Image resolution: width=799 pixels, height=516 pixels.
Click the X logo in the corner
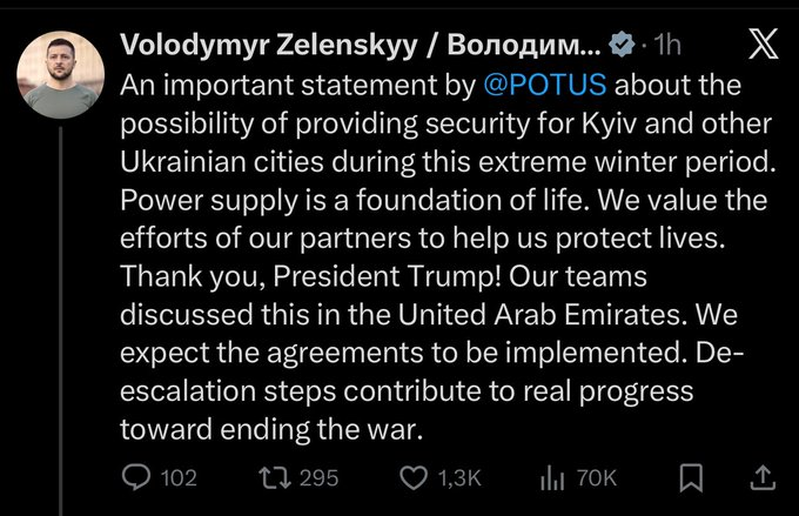[x=764, y=45]
